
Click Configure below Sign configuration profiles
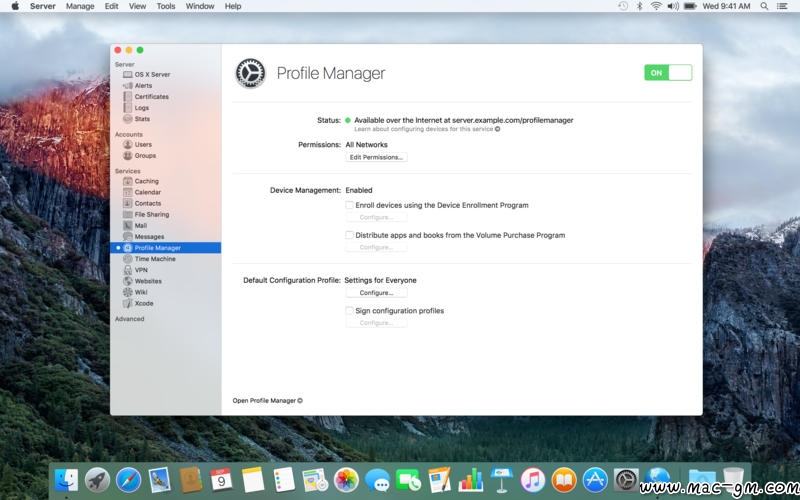[377, 323]
